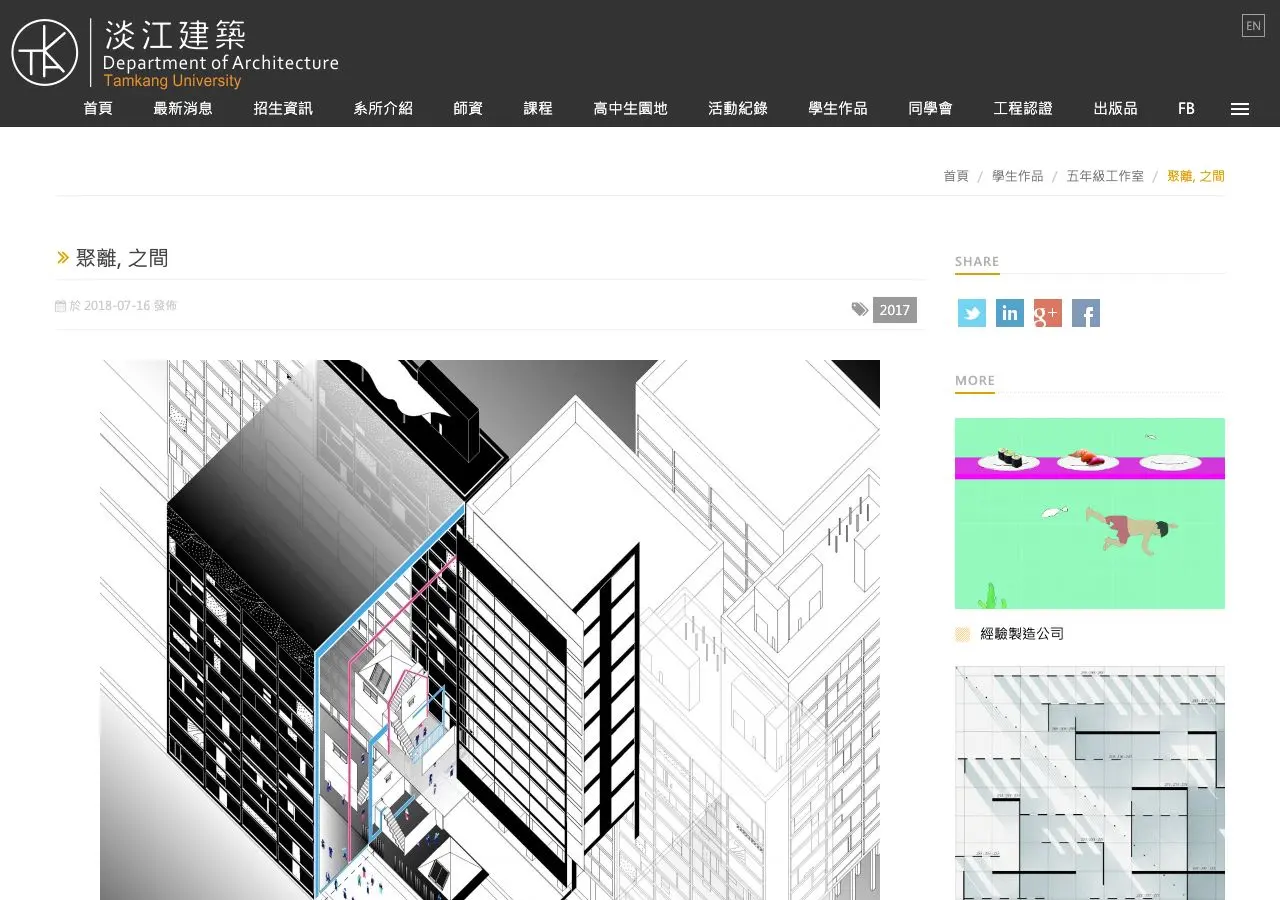1280x900 pixels.
Task: Select 系所介紹 in the navbar
Action: tap(383, 108)
